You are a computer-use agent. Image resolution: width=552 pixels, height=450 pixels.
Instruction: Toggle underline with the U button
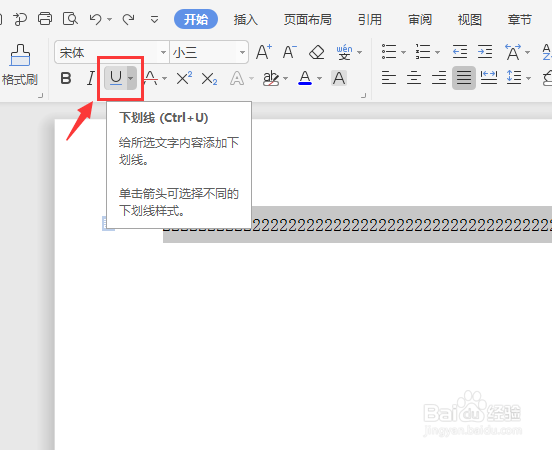pyautogui.click(x=116, y=78)
